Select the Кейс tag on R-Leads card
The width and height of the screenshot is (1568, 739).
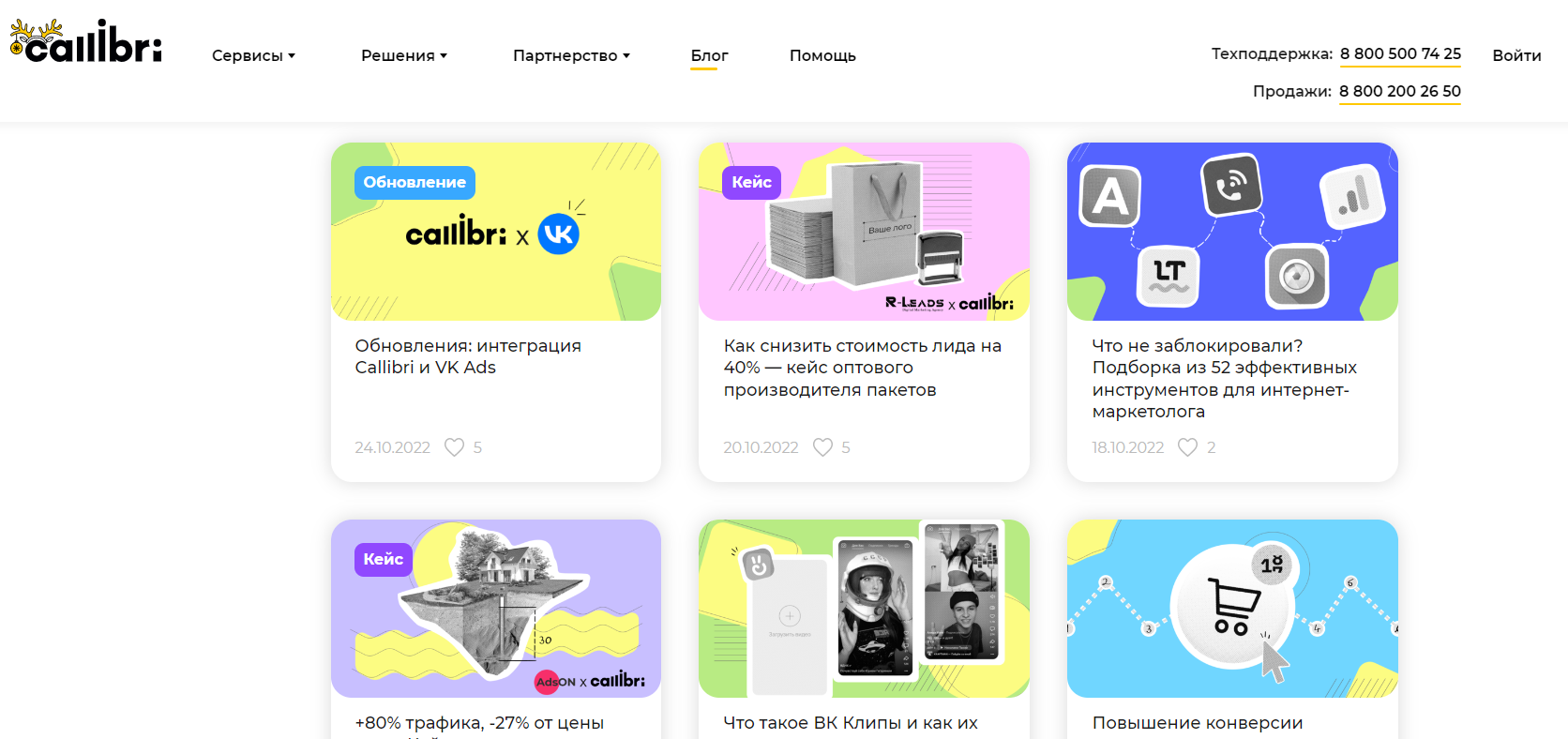[751, 182]
